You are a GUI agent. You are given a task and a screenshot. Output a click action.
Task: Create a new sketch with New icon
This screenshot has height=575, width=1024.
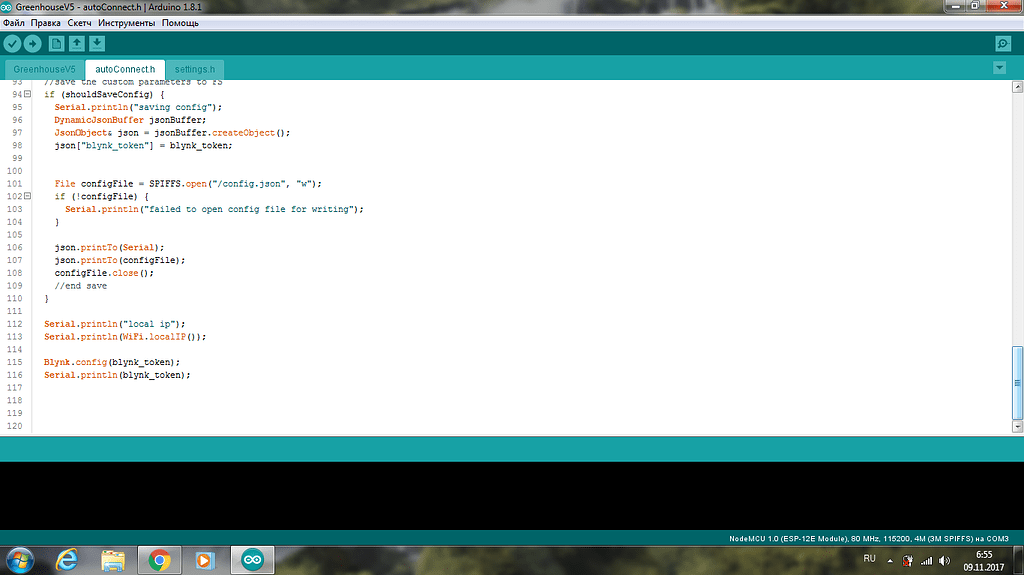coord(56,44)
